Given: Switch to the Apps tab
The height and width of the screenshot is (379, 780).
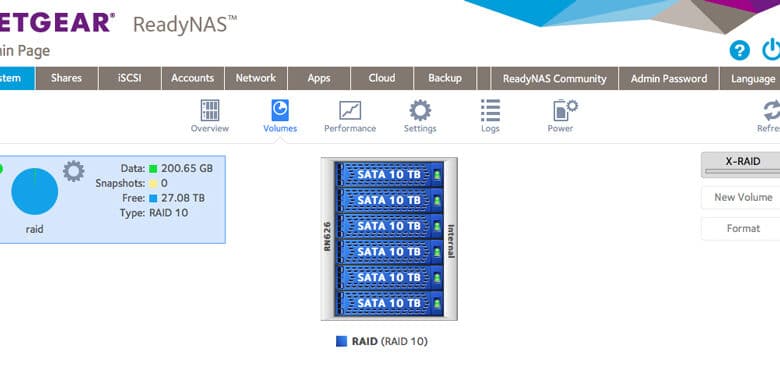Looking at the screenshot, I should click(x=319, y=79).
